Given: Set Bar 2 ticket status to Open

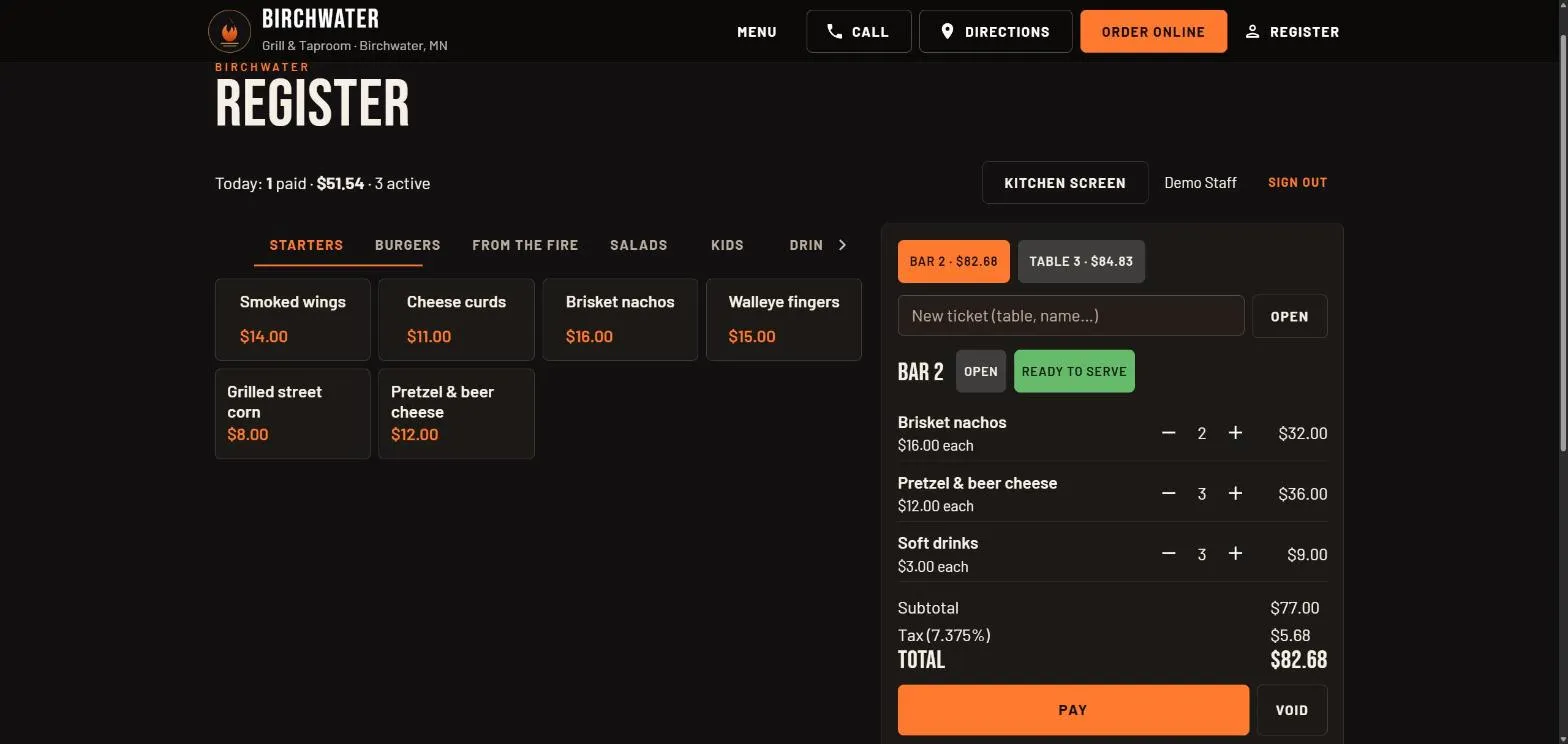Looking at the screenshot, I should coord(981,371).
